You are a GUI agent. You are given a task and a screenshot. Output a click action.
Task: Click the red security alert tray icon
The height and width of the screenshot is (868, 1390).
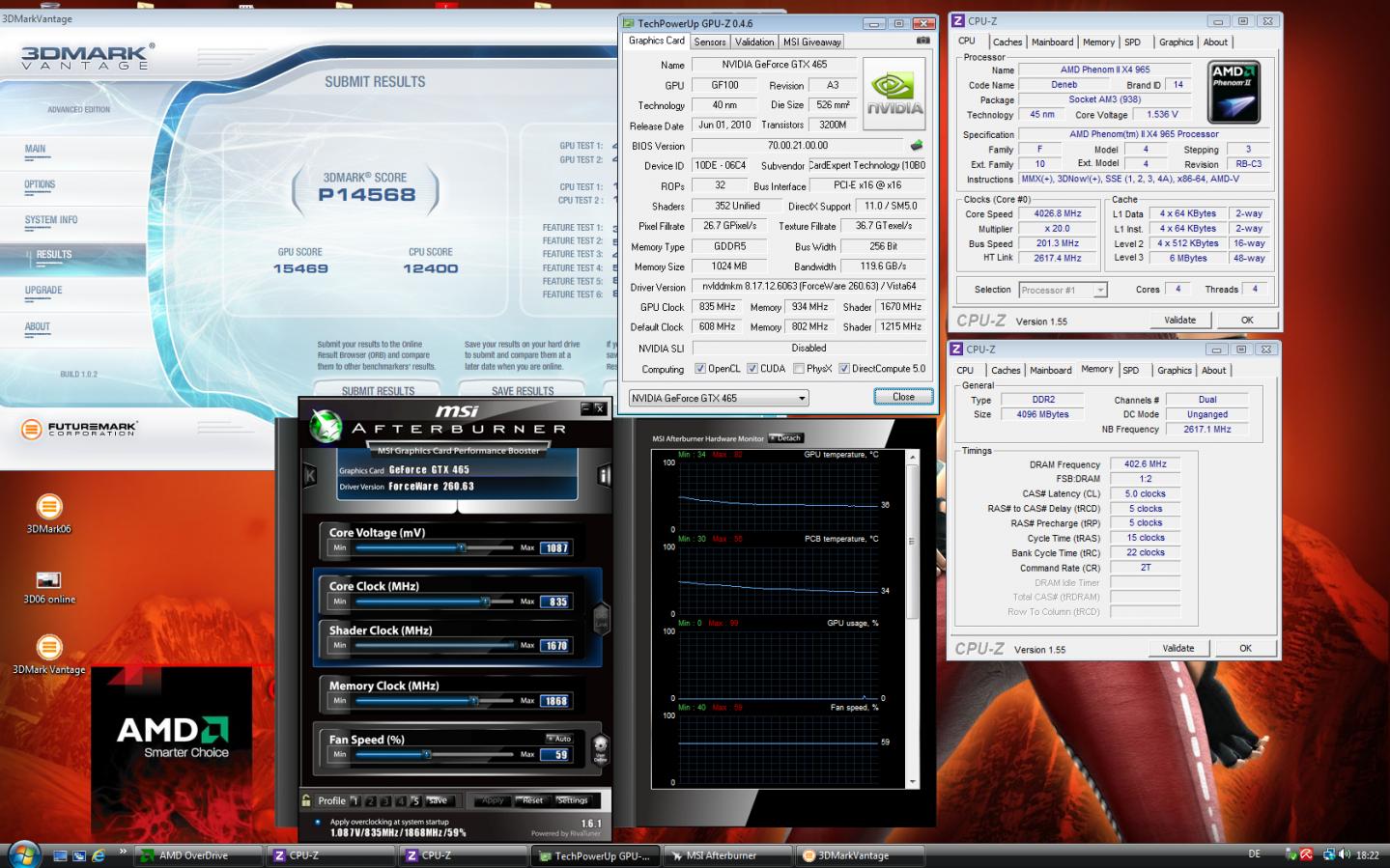coord(1306,854)
